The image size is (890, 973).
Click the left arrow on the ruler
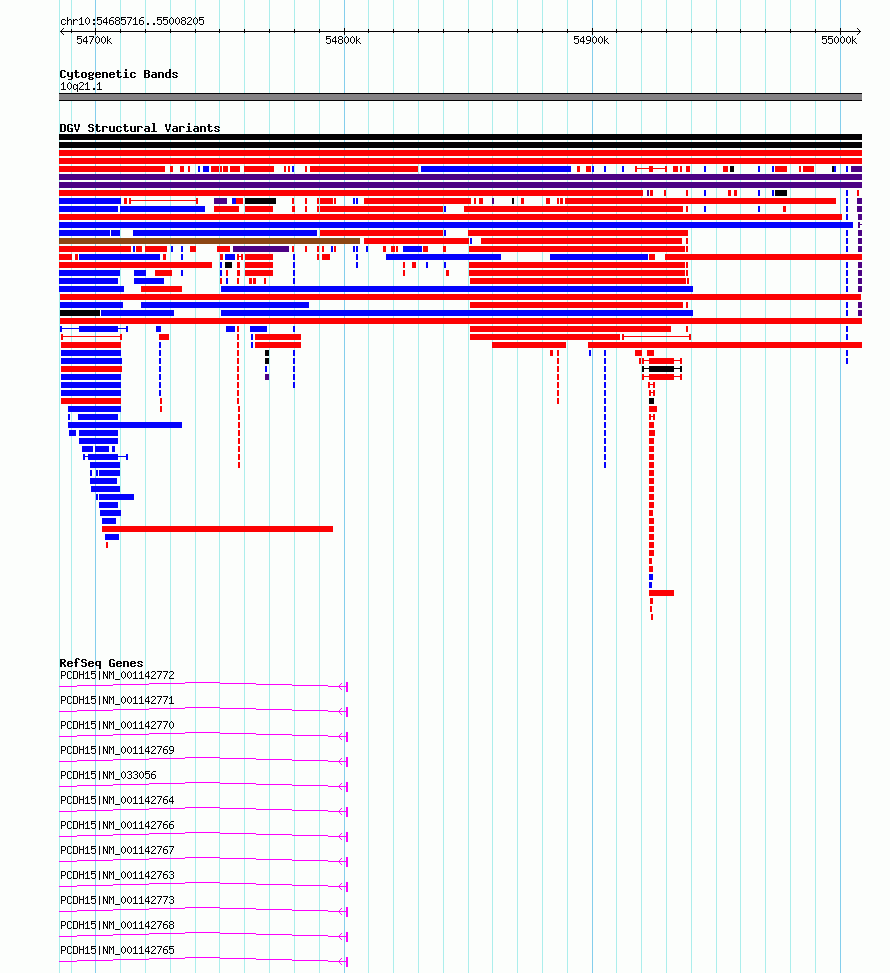coord(62,31)
